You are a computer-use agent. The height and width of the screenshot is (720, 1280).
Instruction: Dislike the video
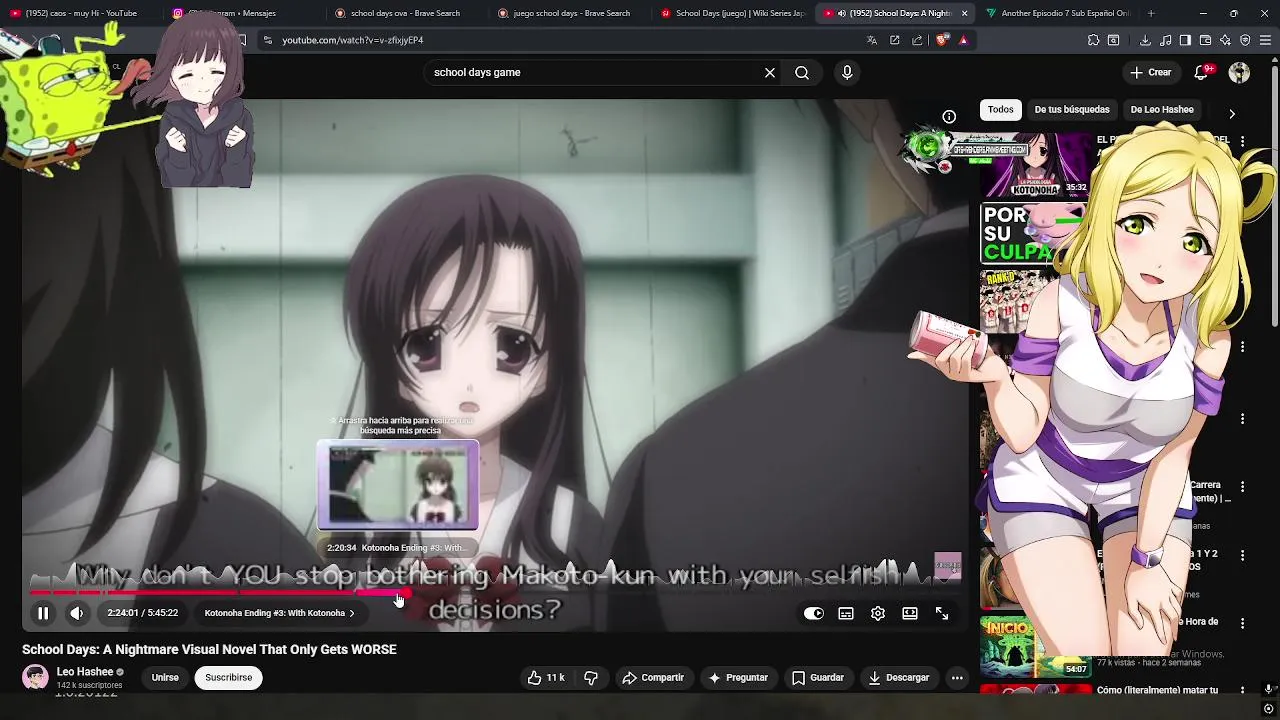coord(591,677)
